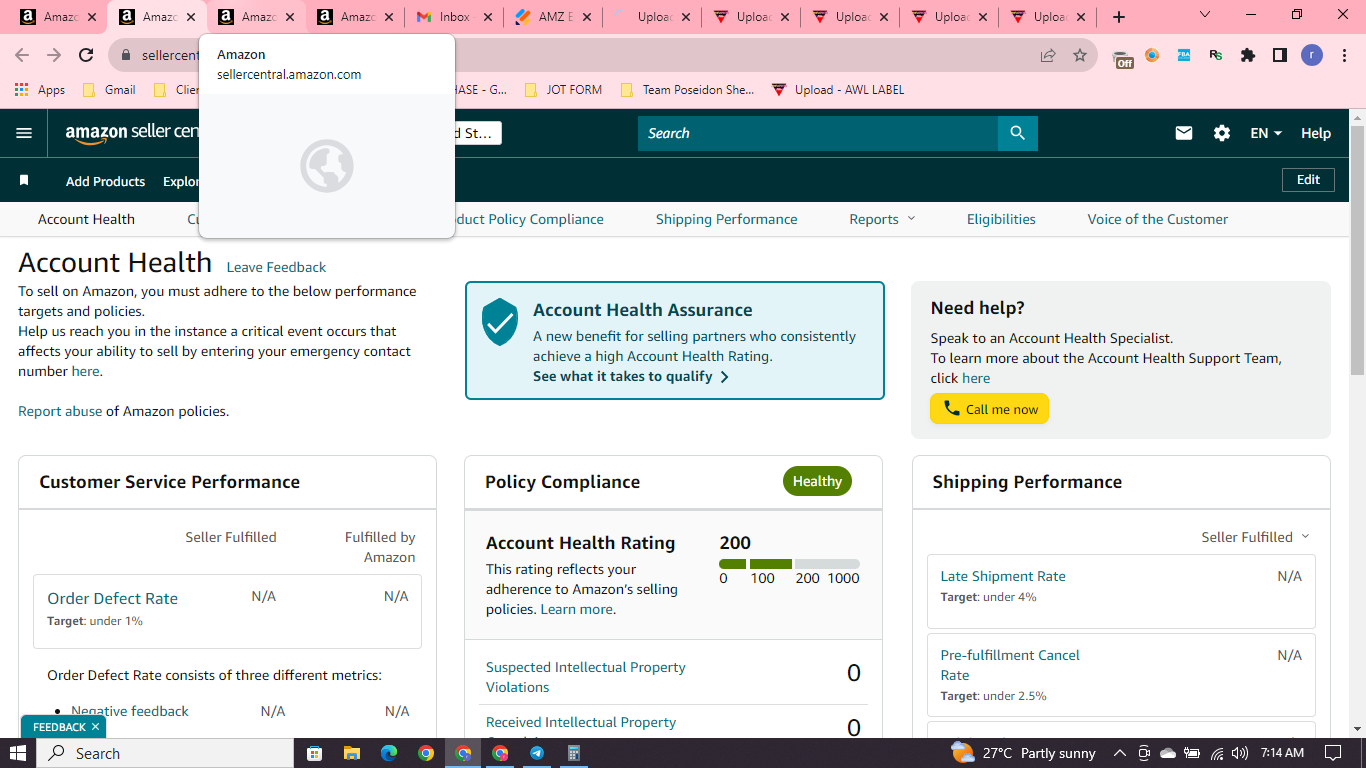Go to Voice of the Customer tab
1366x768 pixels.
[x=1158, y=219]
